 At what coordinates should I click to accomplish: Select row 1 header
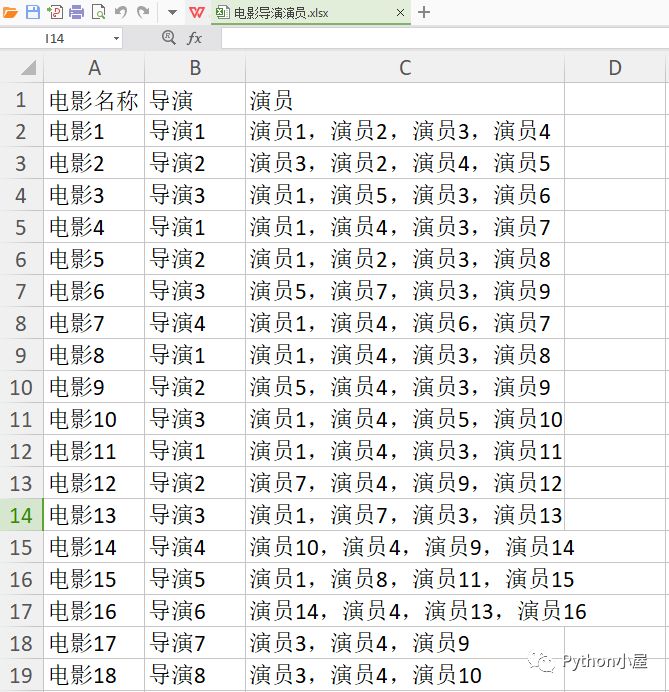tap(21, 99)
